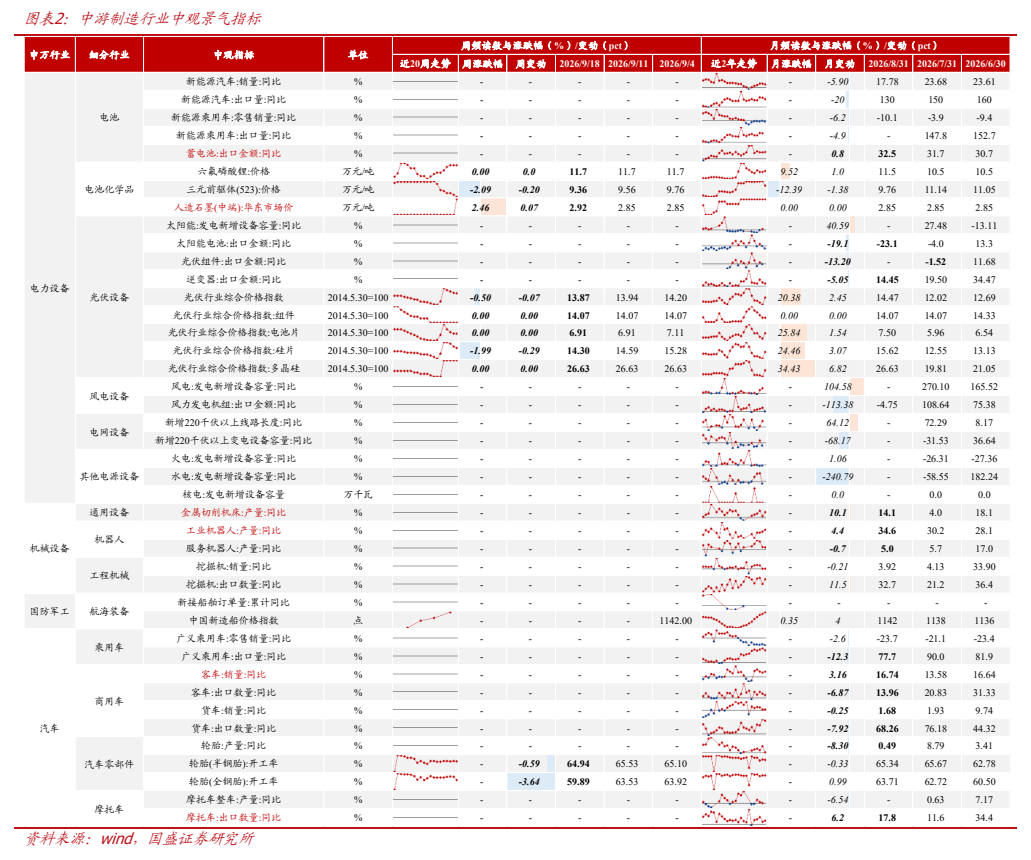Click the "风电设备" sub-industry cell
The width and height of the screenshot is (1031, 860).
[109, 396]
